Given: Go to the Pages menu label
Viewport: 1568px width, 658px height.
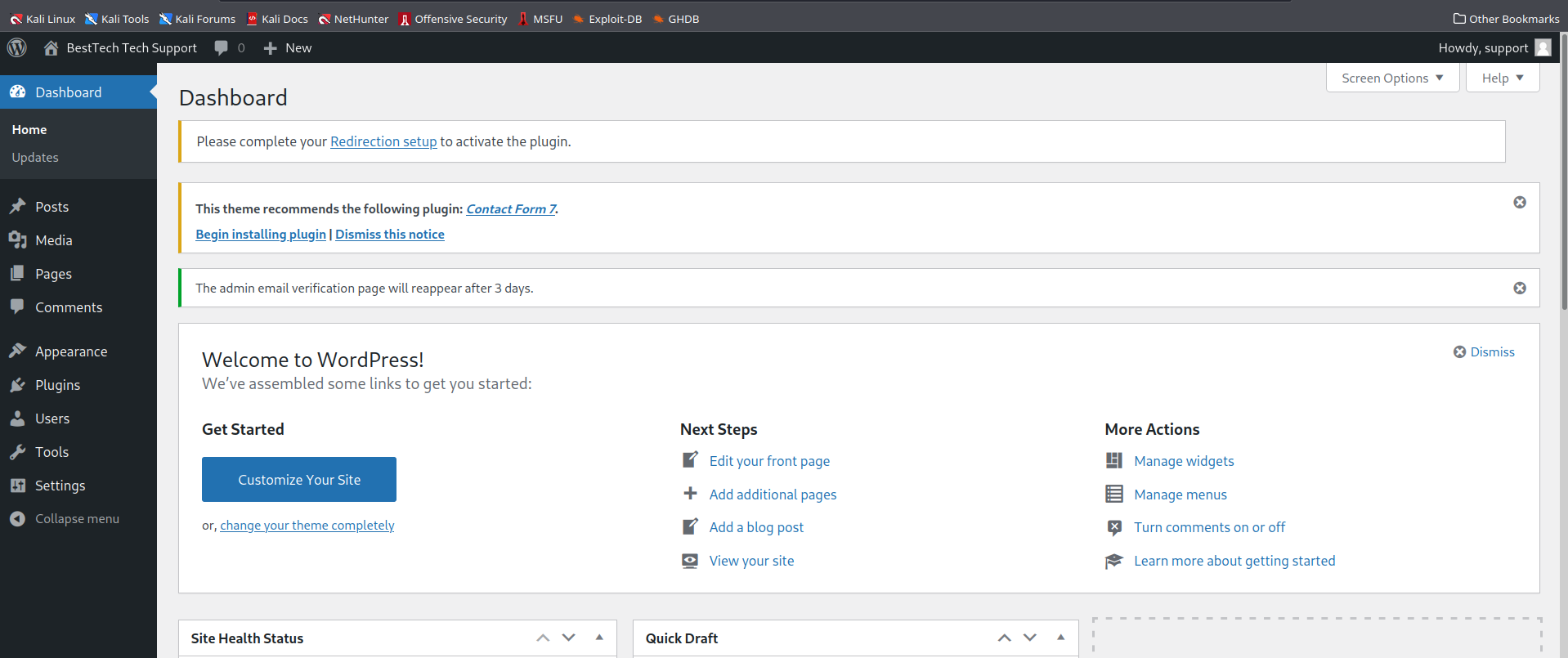Looking at the screenshot, I should [53, 274].
